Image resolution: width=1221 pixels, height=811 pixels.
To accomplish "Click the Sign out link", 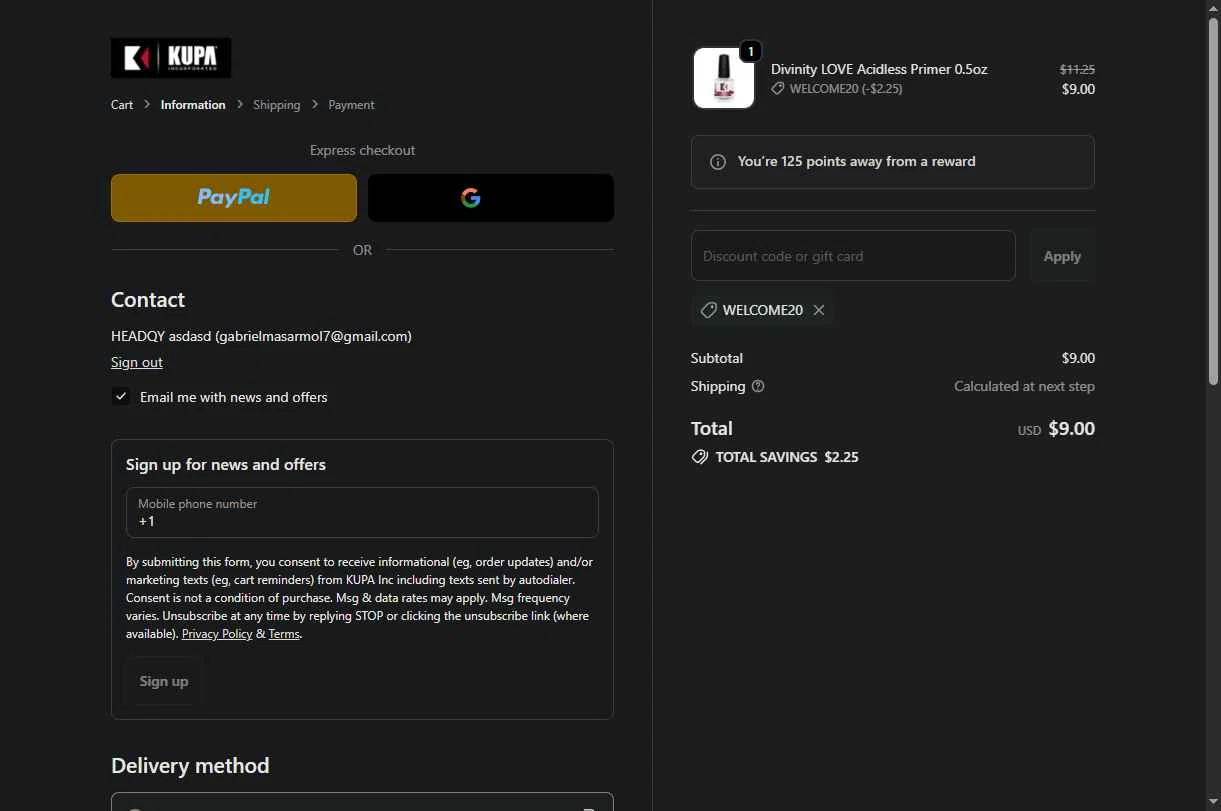I will 137,363.
